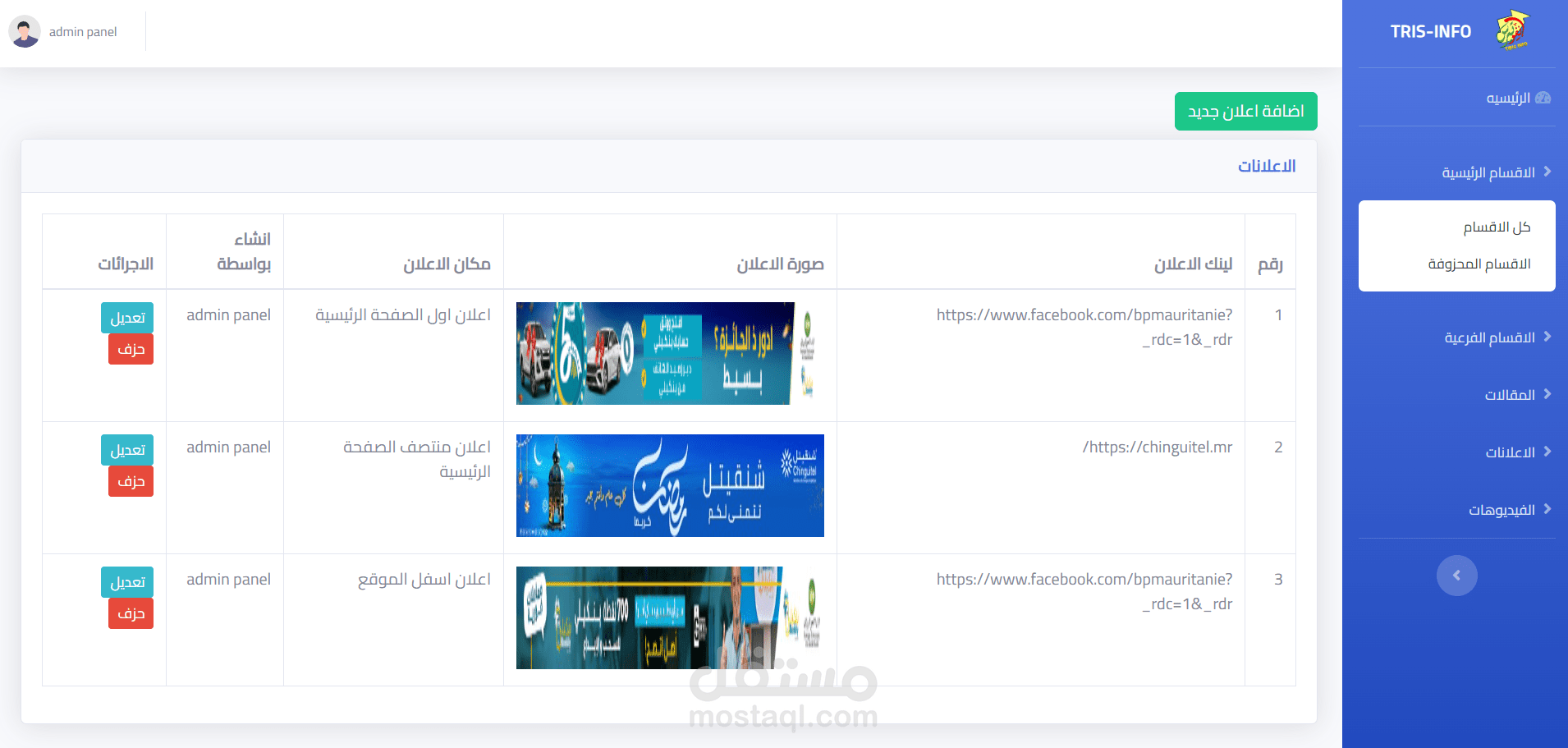Expand the الفيديوهات sidebar chevron
This screenshot has width=1568, height=748.
pyautogui.click(x=1547, y=509)
